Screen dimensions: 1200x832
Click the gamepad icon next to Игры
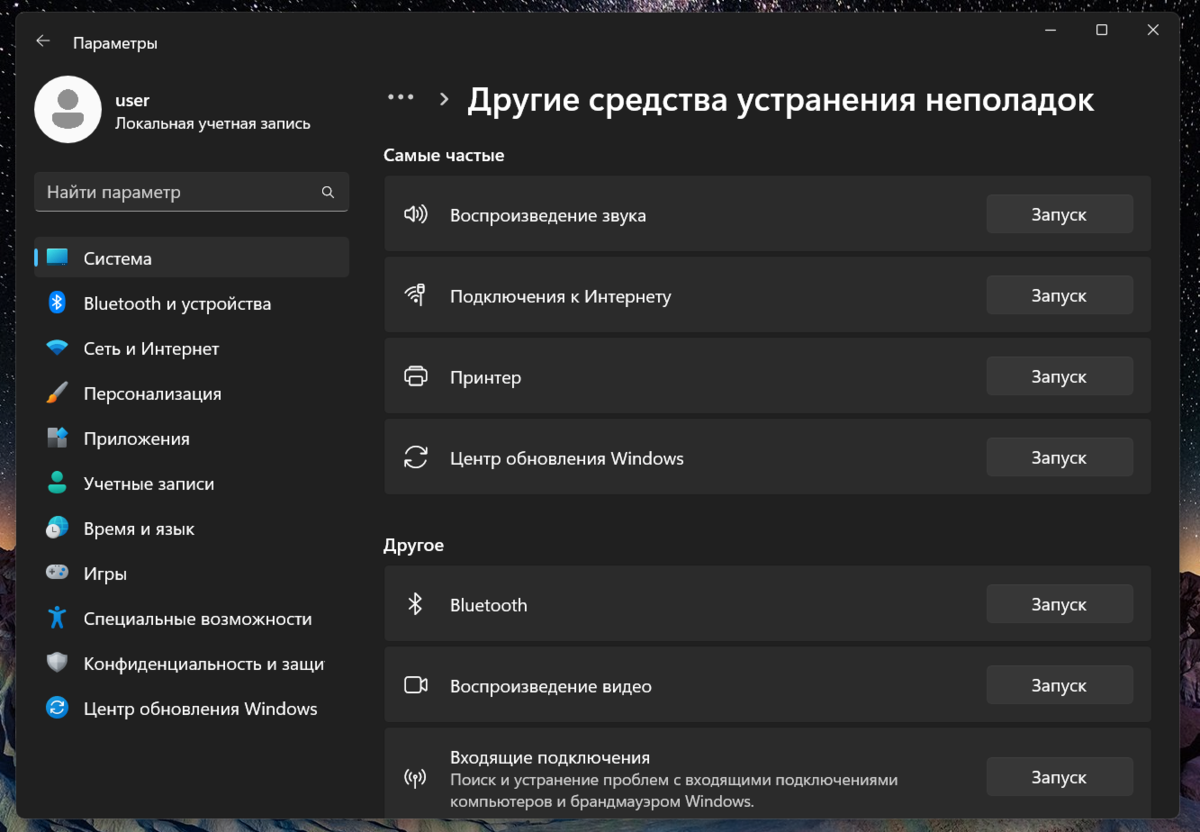[57, 573]
